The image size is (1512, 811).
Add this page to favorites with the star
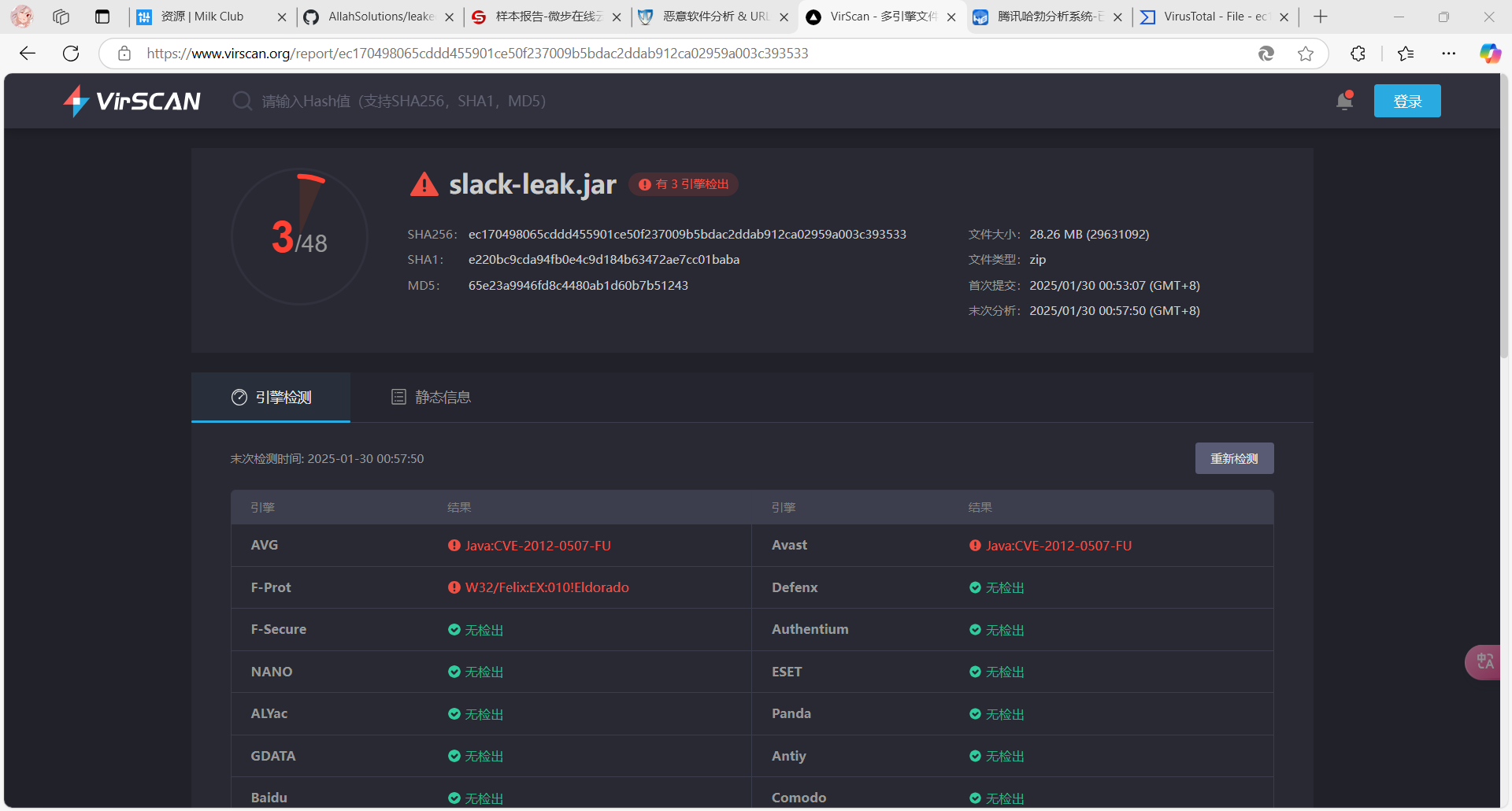tap(1306, 53)
